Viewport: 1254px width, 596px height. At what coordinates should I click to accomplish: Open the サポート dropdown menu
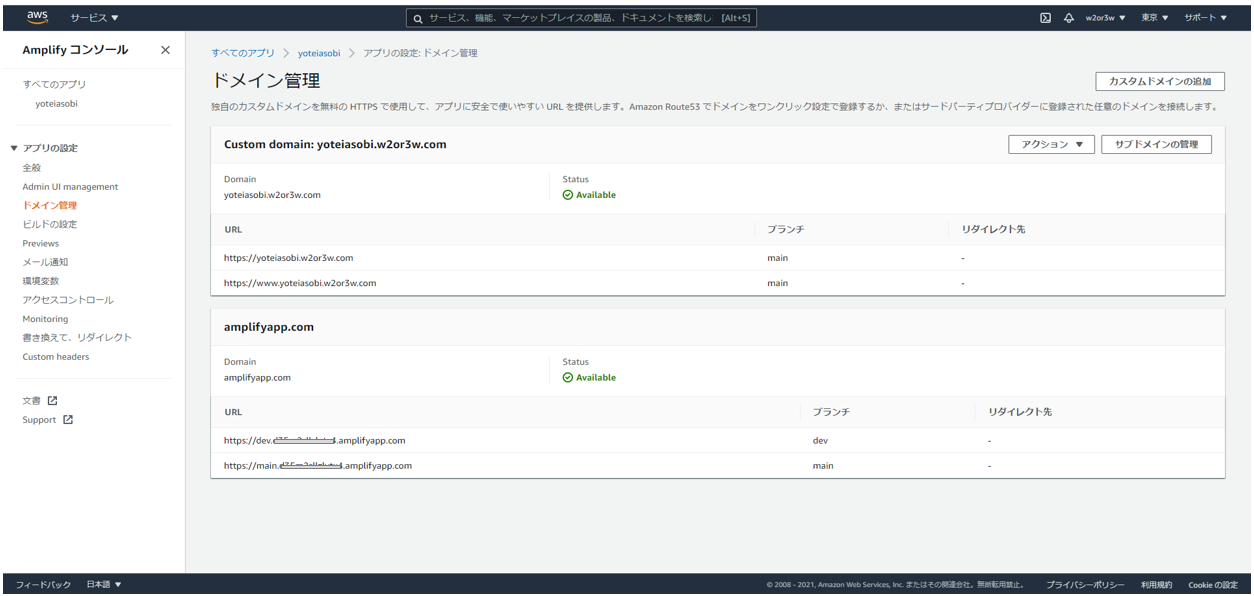click(x=1205, y=18)
